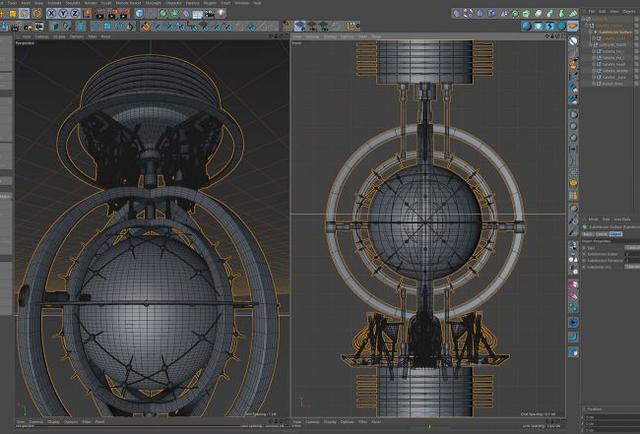Click the orange diamond icon in second toolbar row
640x434 pixels.
click(x=145, y=27)
